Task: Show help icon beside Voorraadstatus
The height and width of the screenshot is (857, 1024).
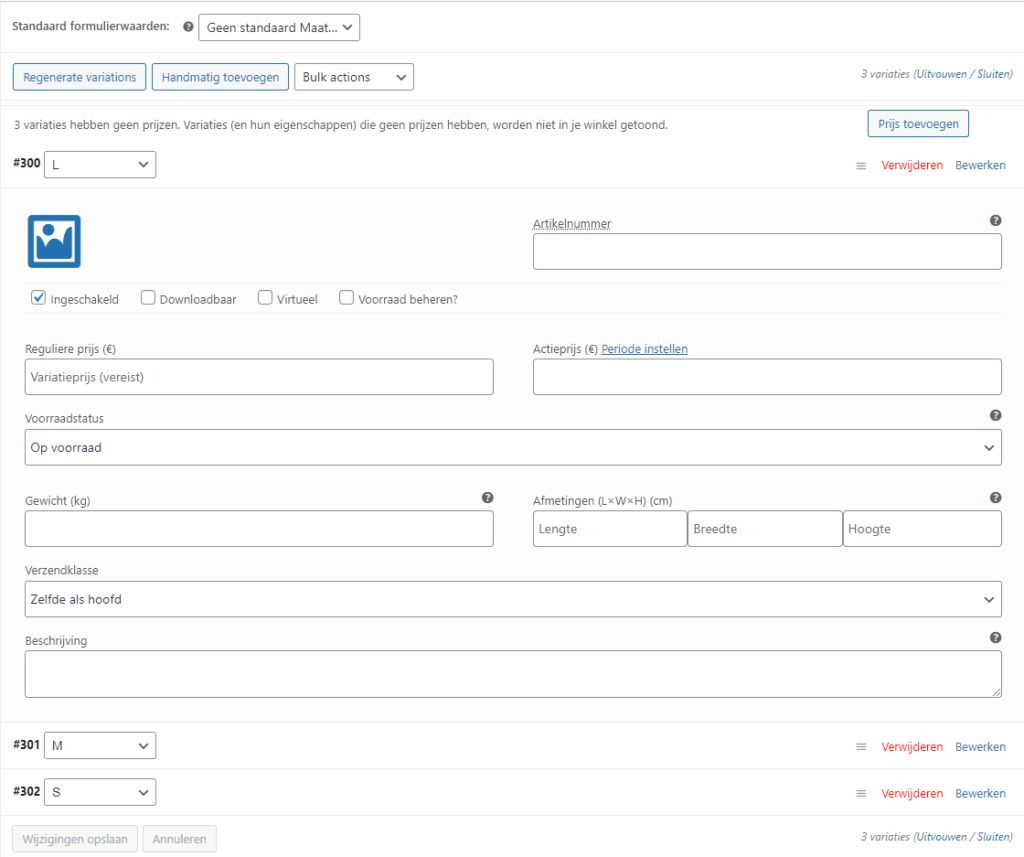Action: (x=995, y=415)
